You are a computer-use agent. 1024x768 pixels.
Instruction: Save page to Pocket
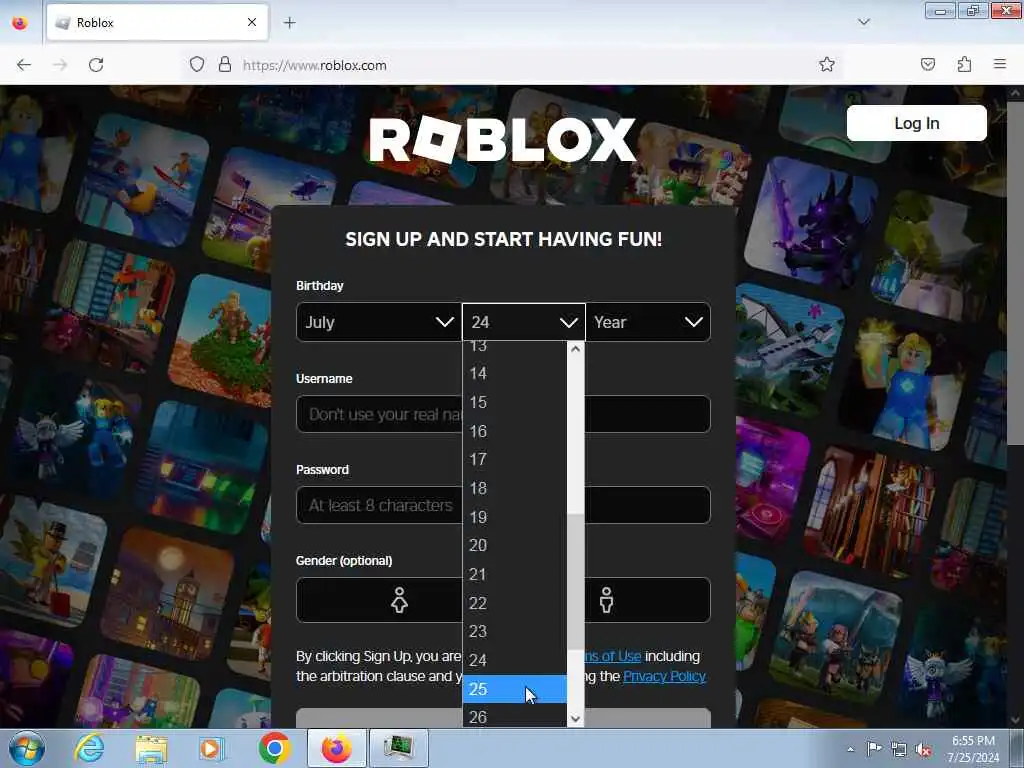tap(928, 65)
